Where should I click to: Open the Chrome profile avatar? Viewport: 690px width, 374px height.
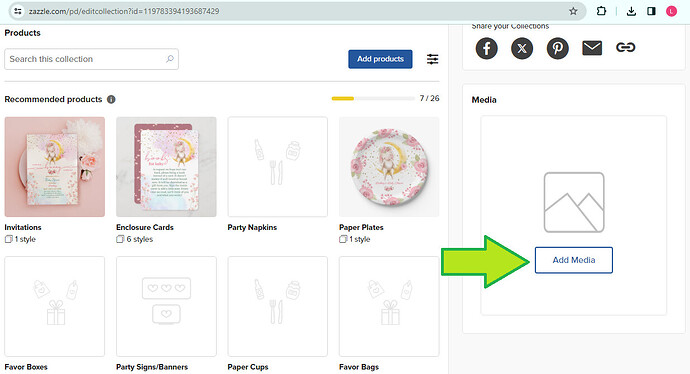coord(671,11)
